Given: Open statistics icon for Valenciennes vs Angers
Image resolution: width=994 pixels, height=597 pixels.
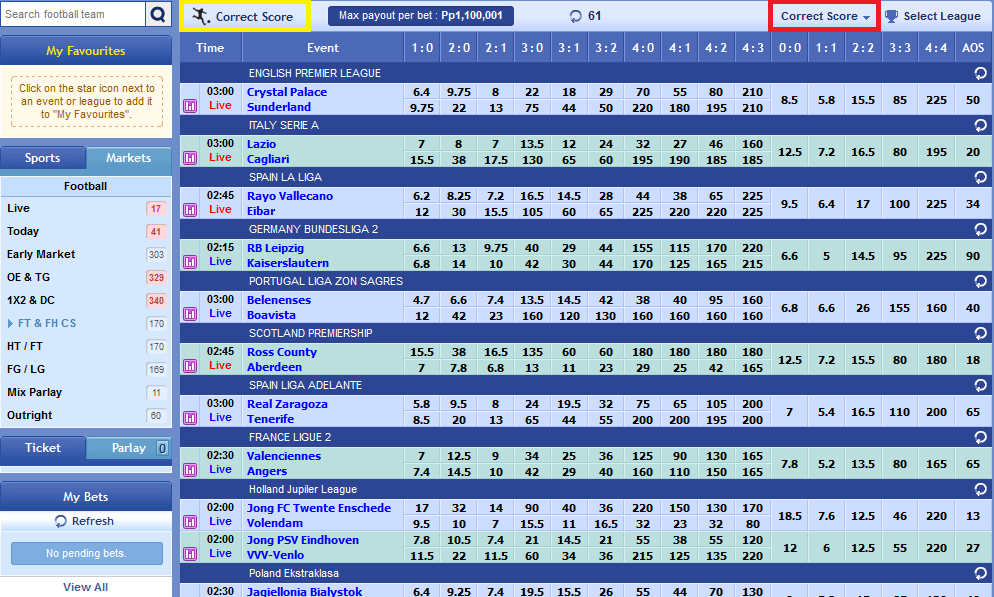Looking at the screenshot, I should 190,470.
